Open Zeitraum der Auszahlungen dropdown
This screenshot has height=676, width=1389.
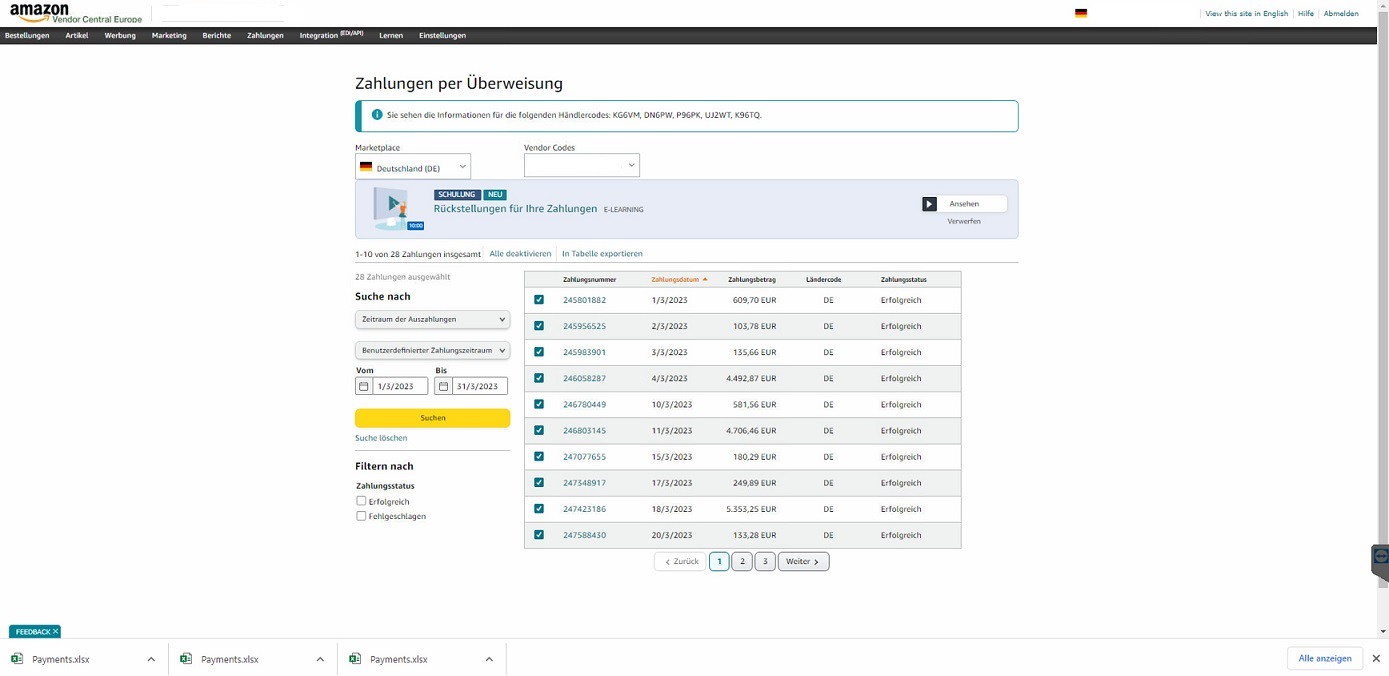[x=432, y=319]
